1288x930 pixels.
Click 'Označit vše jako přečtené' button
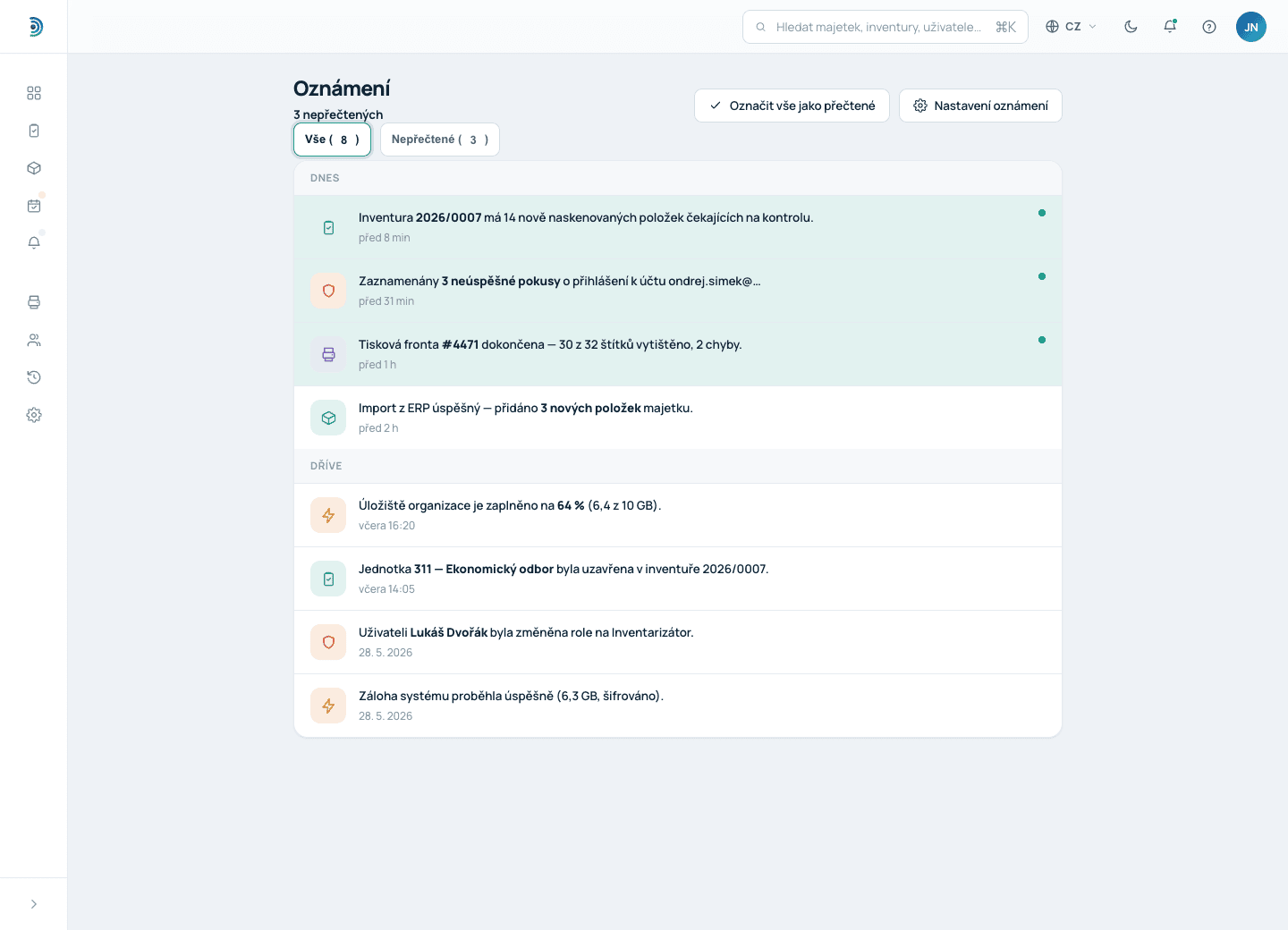[792, 106]
